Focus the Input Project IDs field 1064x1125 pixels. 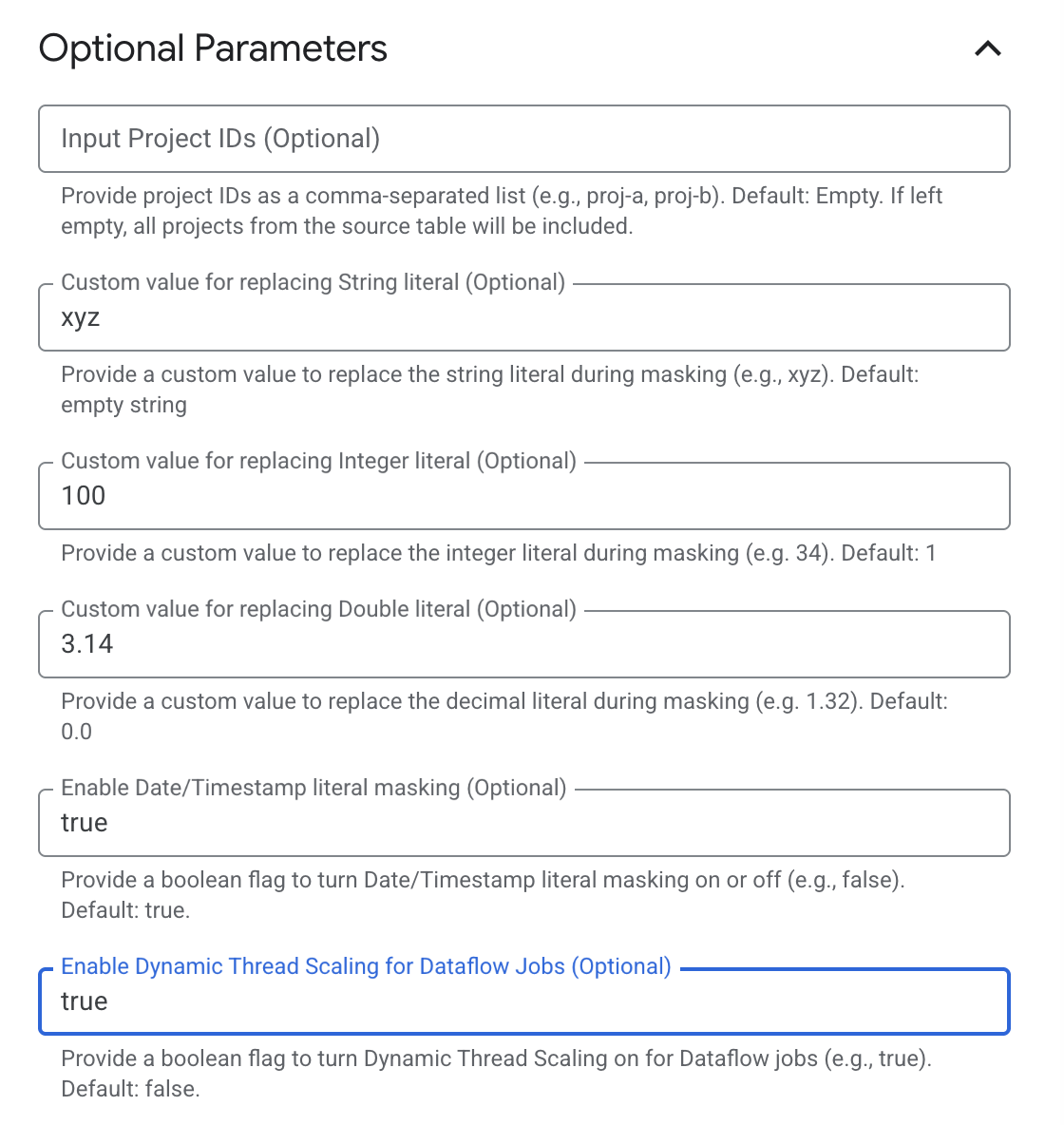(523, 139)
